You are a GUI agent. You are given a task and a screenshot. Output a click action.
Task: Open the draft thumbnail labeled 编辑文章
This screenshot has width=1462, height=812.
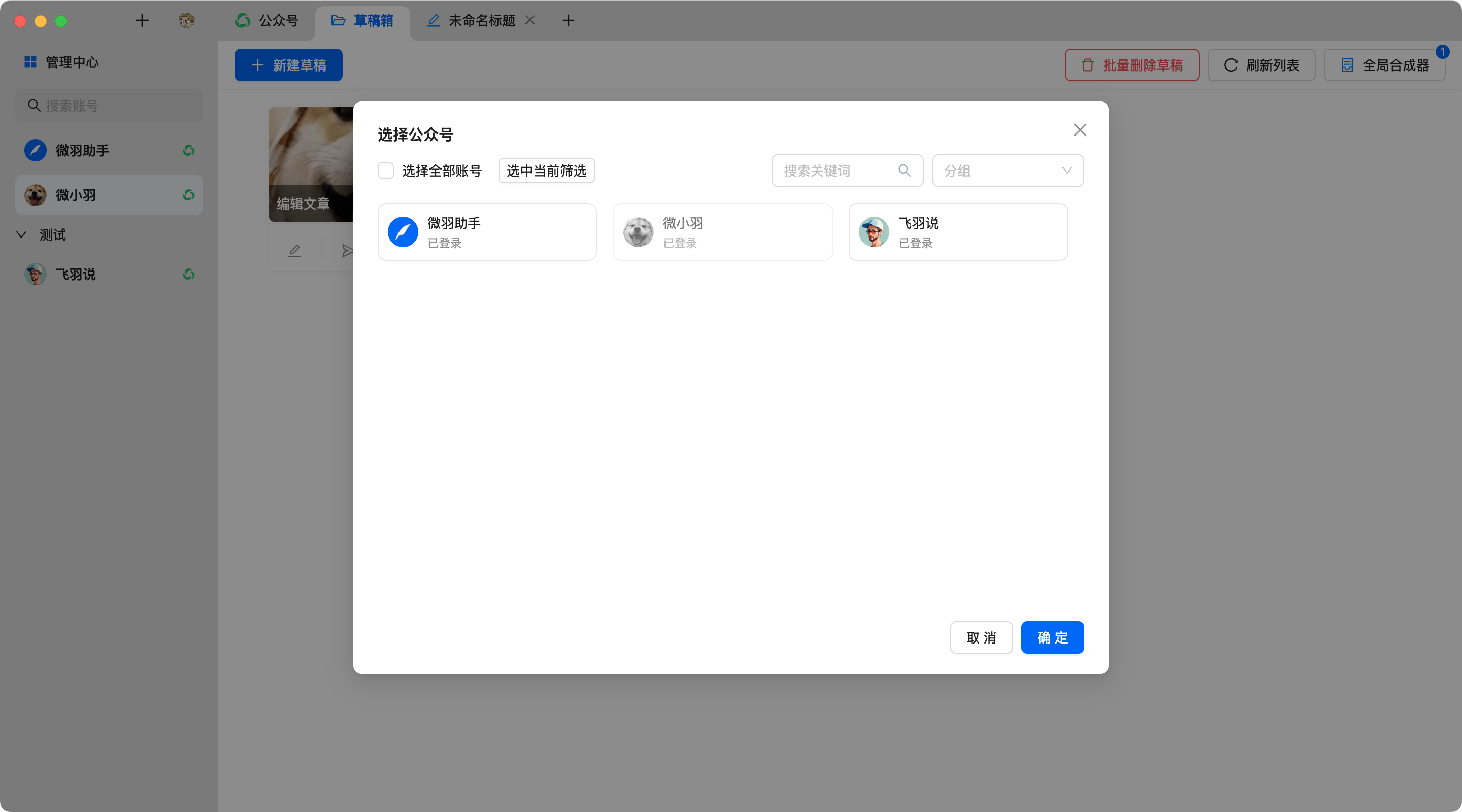[x=311, y=164]
